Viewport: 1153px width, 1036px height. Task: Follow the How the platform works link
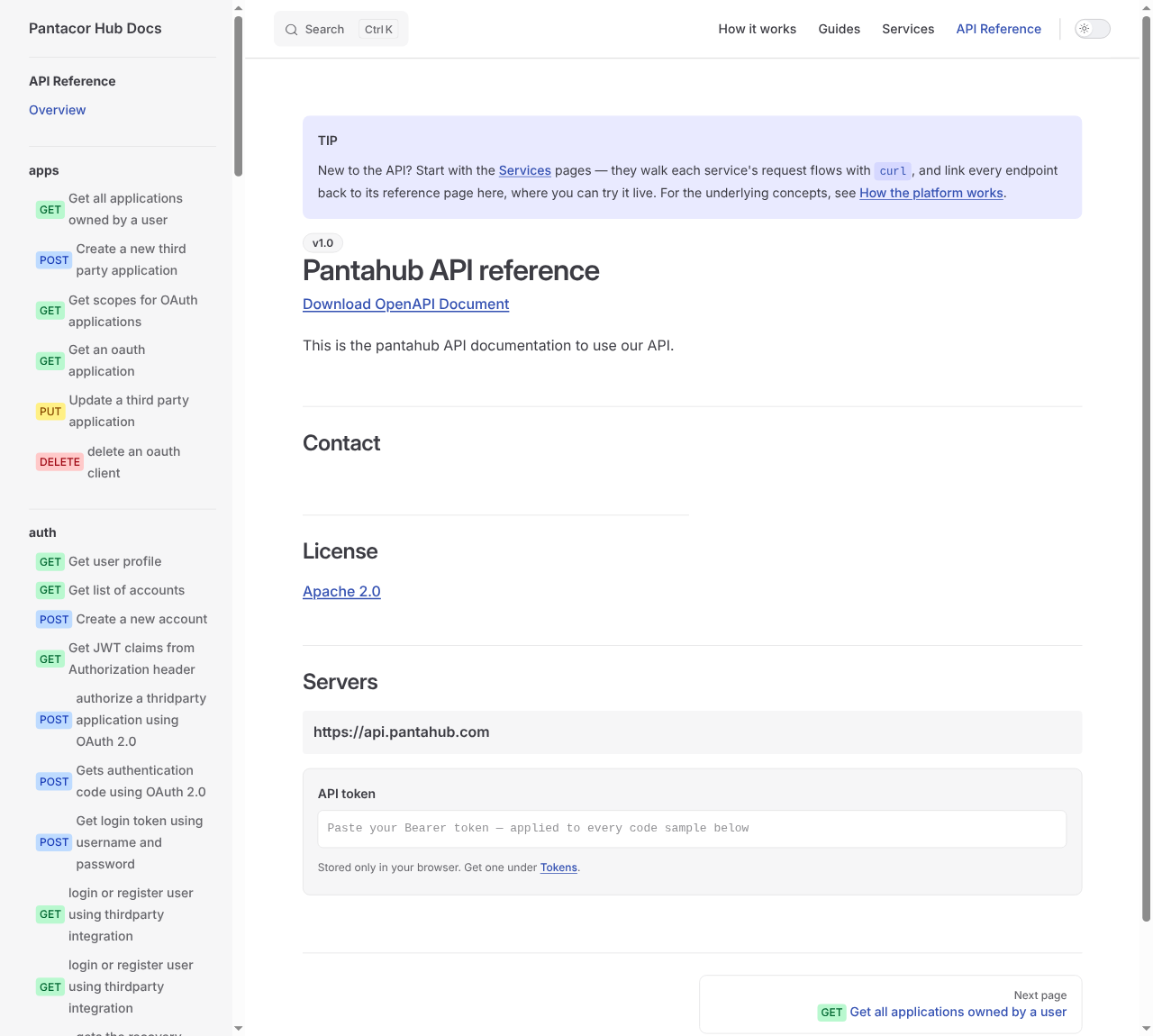pyautogui.click(x=931, y=193)
